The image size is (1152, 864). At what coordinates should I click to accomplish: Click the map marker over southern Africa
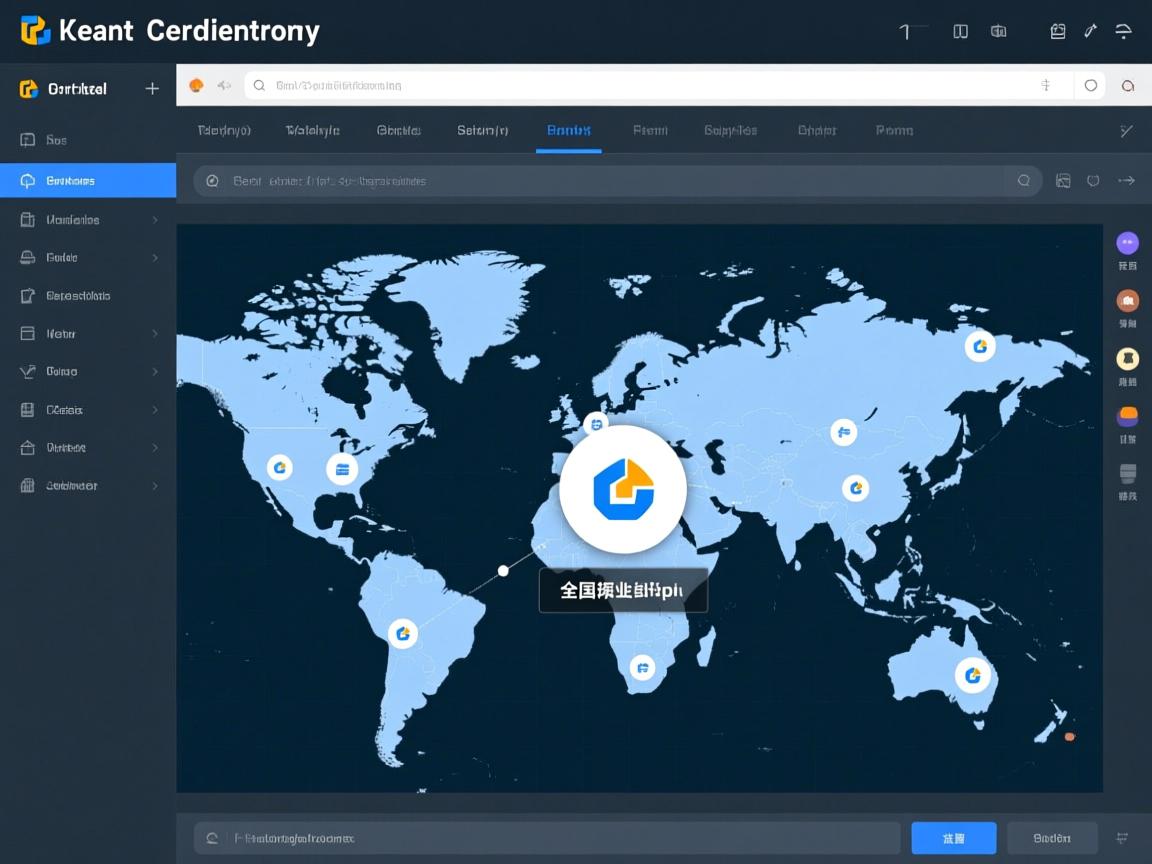point(642,667)
